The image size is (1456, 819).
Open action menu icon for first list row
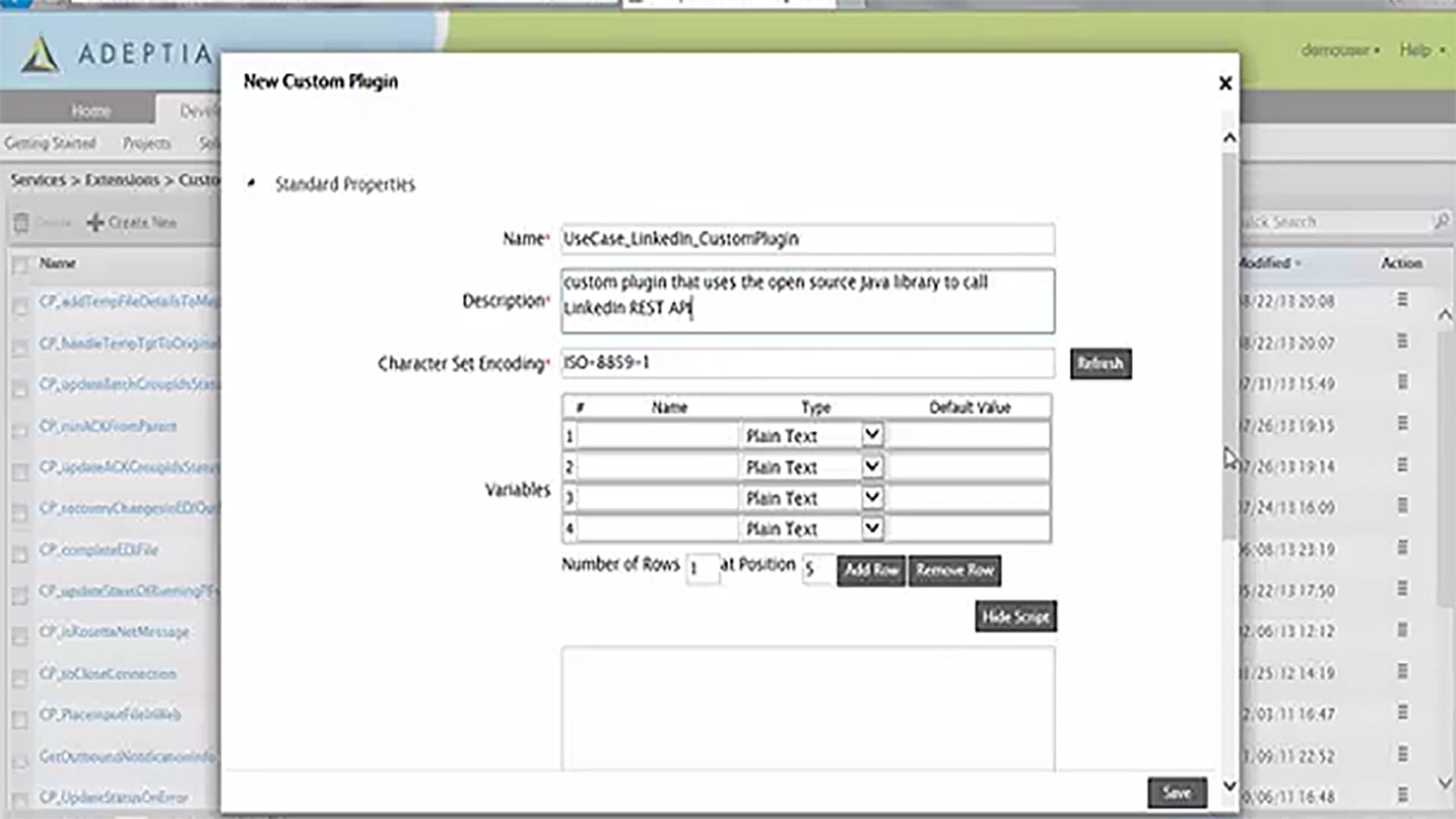(x=1402, y=300)
